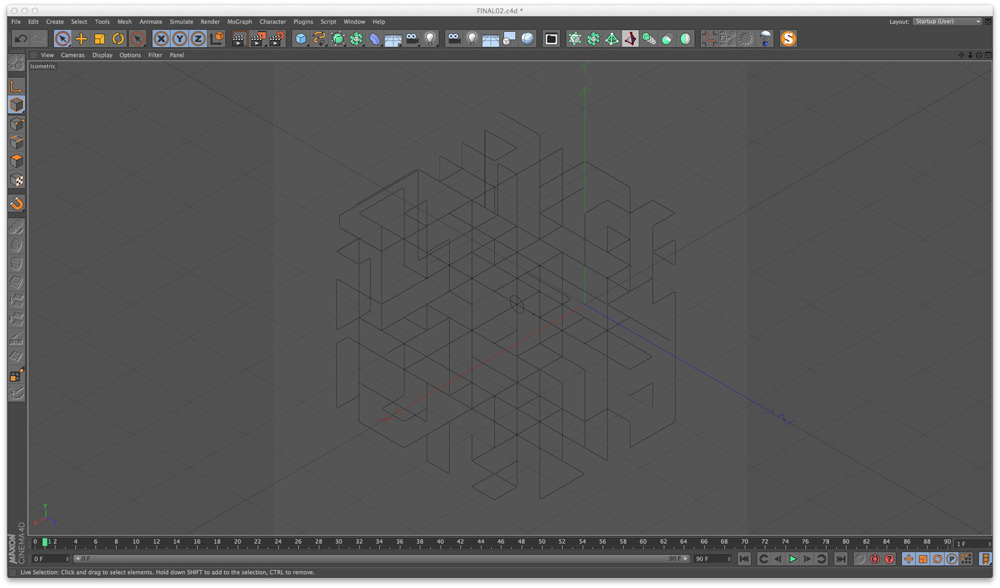
Task: Open the Create menu
Action: (x=55, y=22)
